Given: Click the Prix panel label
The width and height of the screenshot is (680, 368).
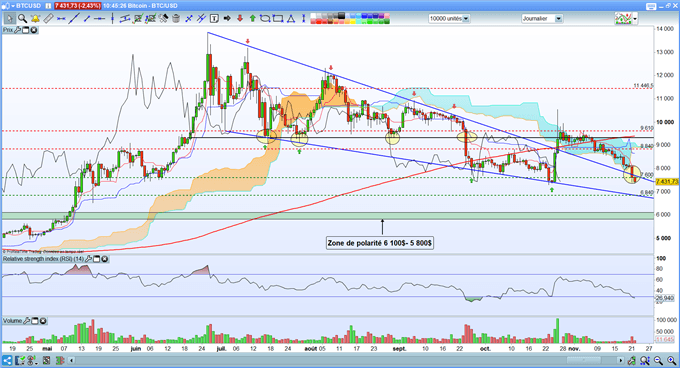Looking at the screenshot, I should click(8, 30).
